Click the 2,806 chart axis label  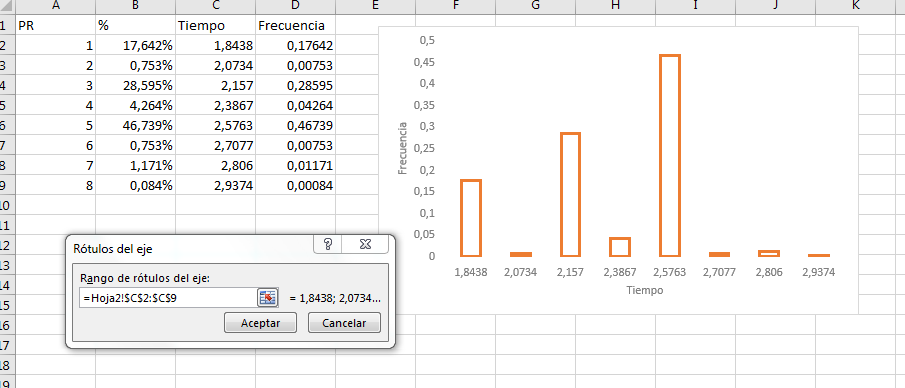769,273
